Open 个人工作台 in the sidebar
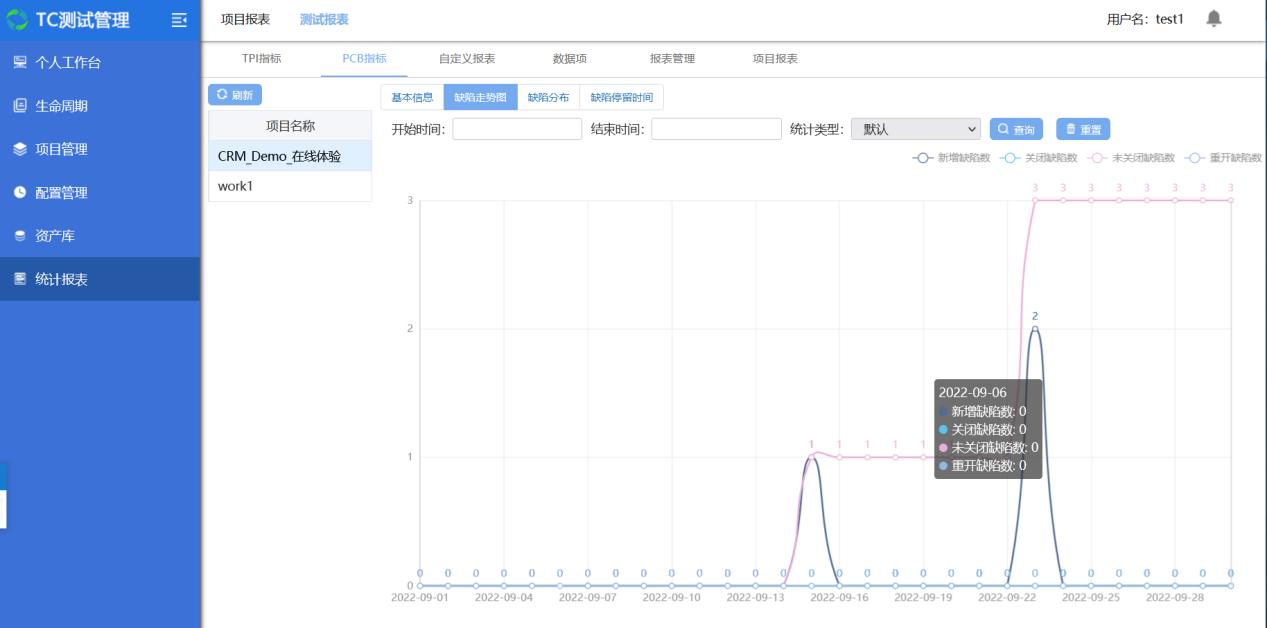Image resolution: width=1267 pixels, height=628 pixels. point(67,63)
